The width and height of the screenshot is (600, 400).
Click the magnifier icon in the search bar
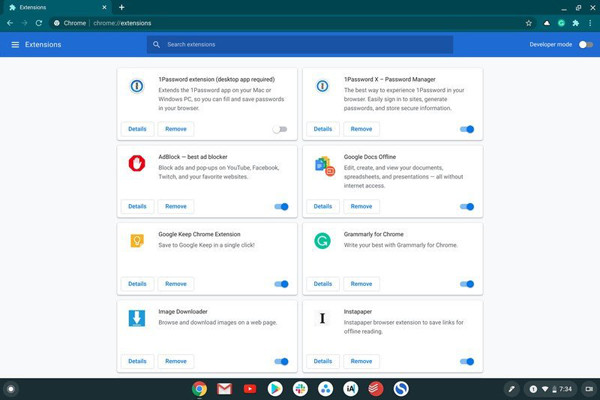[x=157, y=45]
